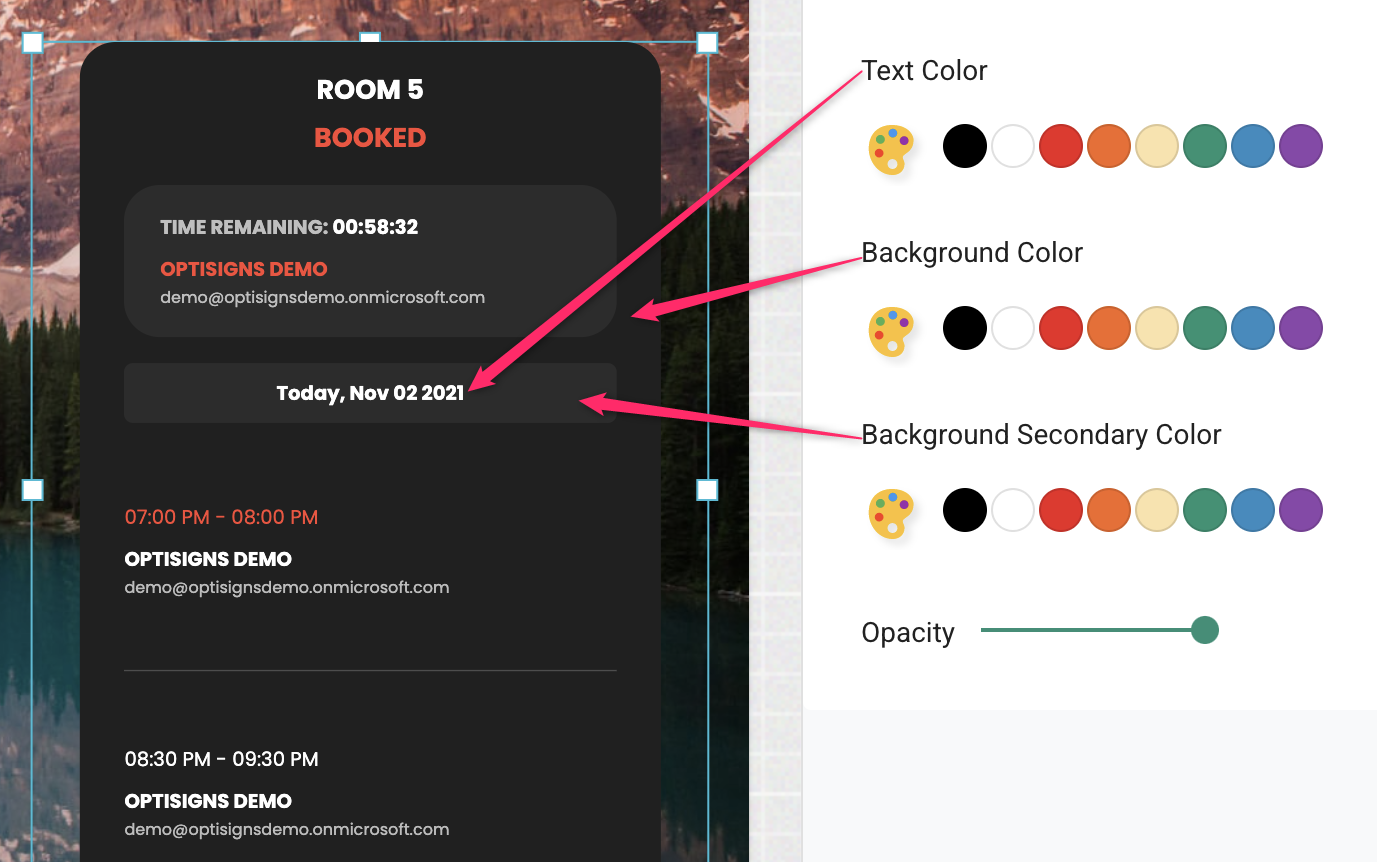This screenshot has height=862, width=1377.
Task: Click the Opacity slider handle
Action: click(x=1205, y=630)
